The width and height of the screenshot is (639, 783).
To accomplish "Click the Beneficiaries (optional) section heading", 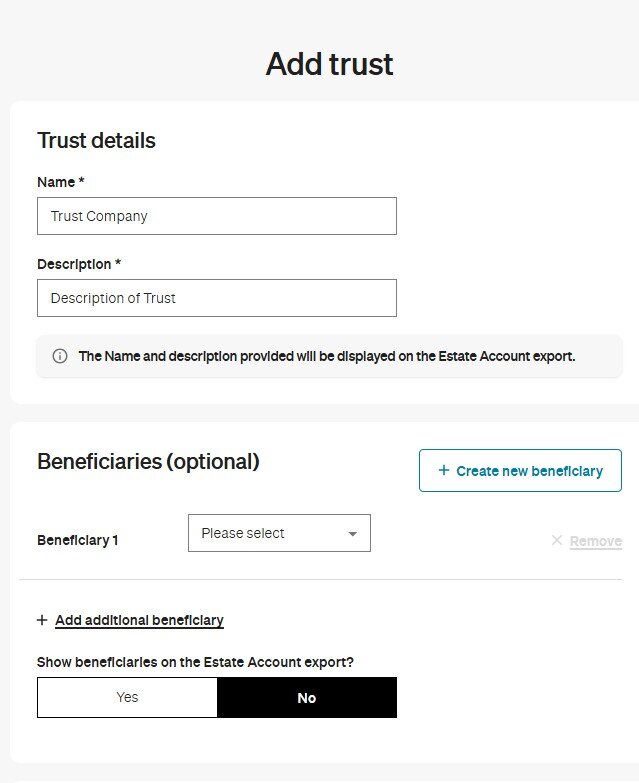I will [148, 461].
